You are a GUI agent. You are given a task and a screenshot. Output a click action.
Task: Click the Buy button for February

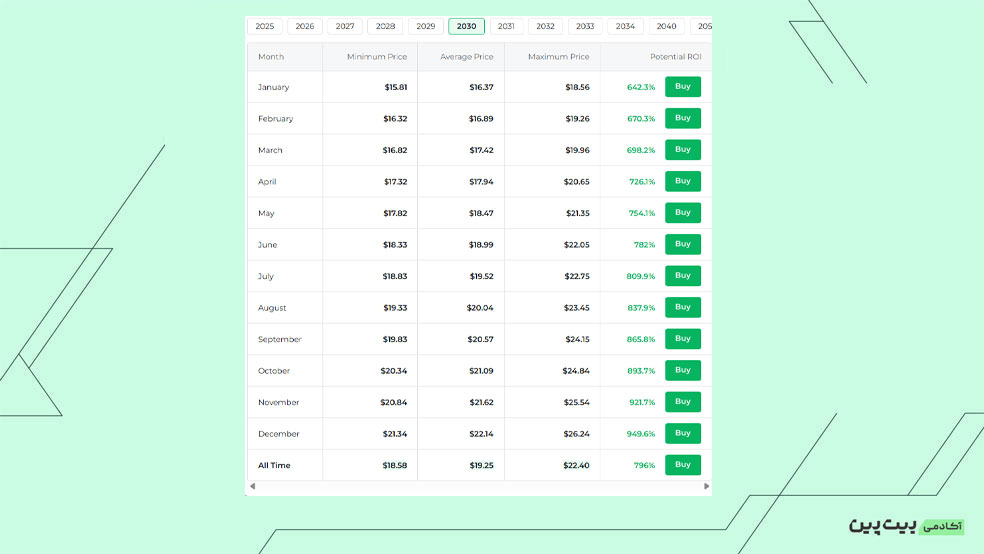(x=683, y=118)
